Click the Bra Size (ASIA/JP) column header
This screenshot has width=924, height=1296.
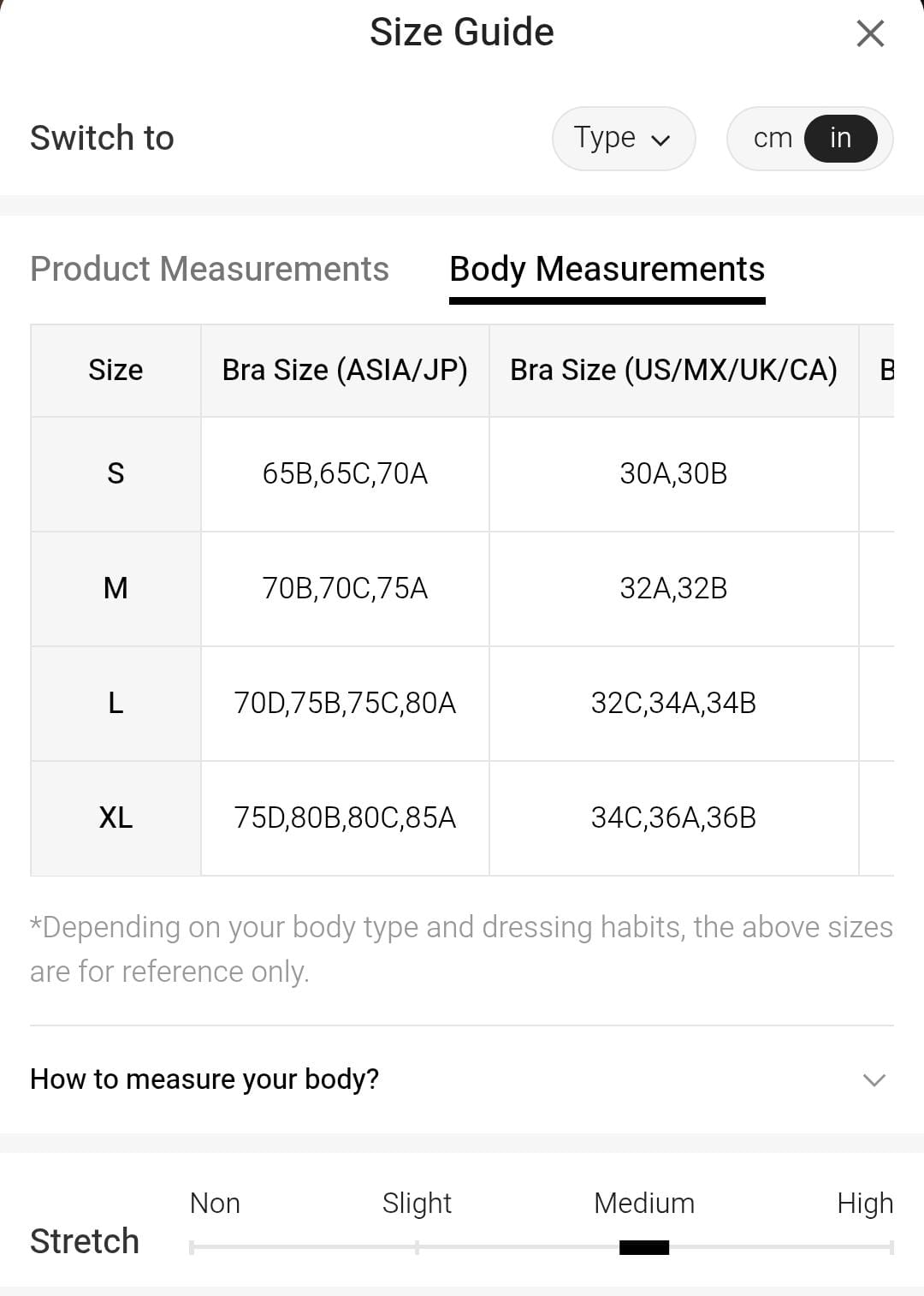point(345,370)
